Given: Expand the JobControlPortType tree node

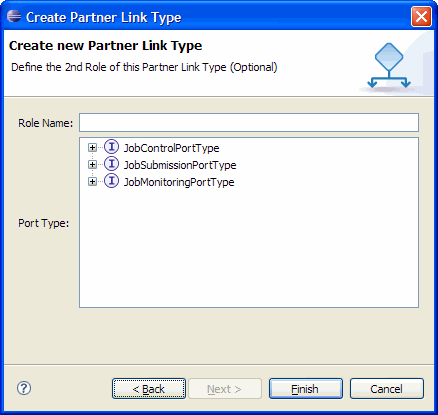Looking at the screenshot, I should 92,147.
